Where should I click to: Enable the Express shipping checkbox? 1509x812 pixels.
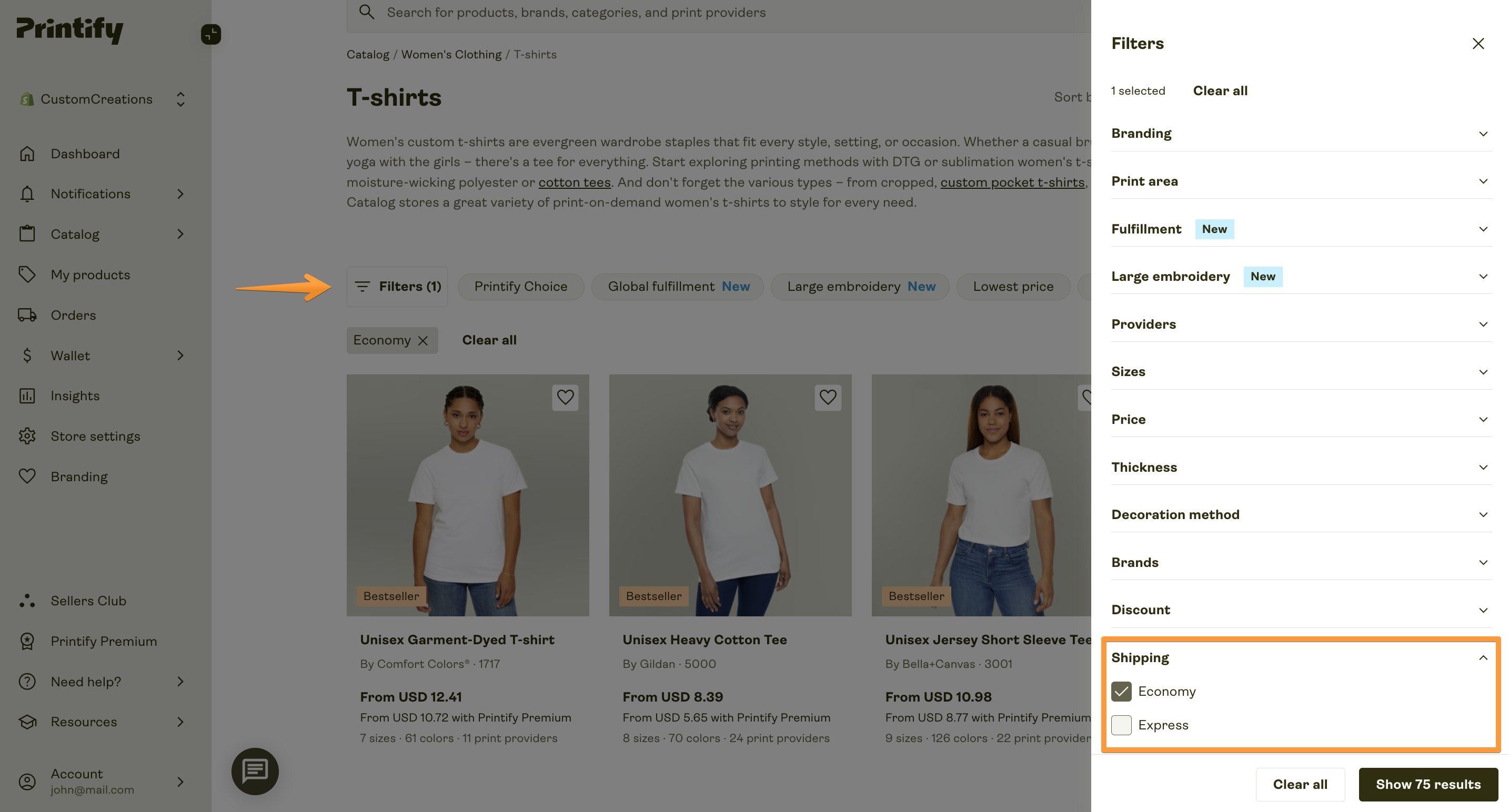[1121, 725]
